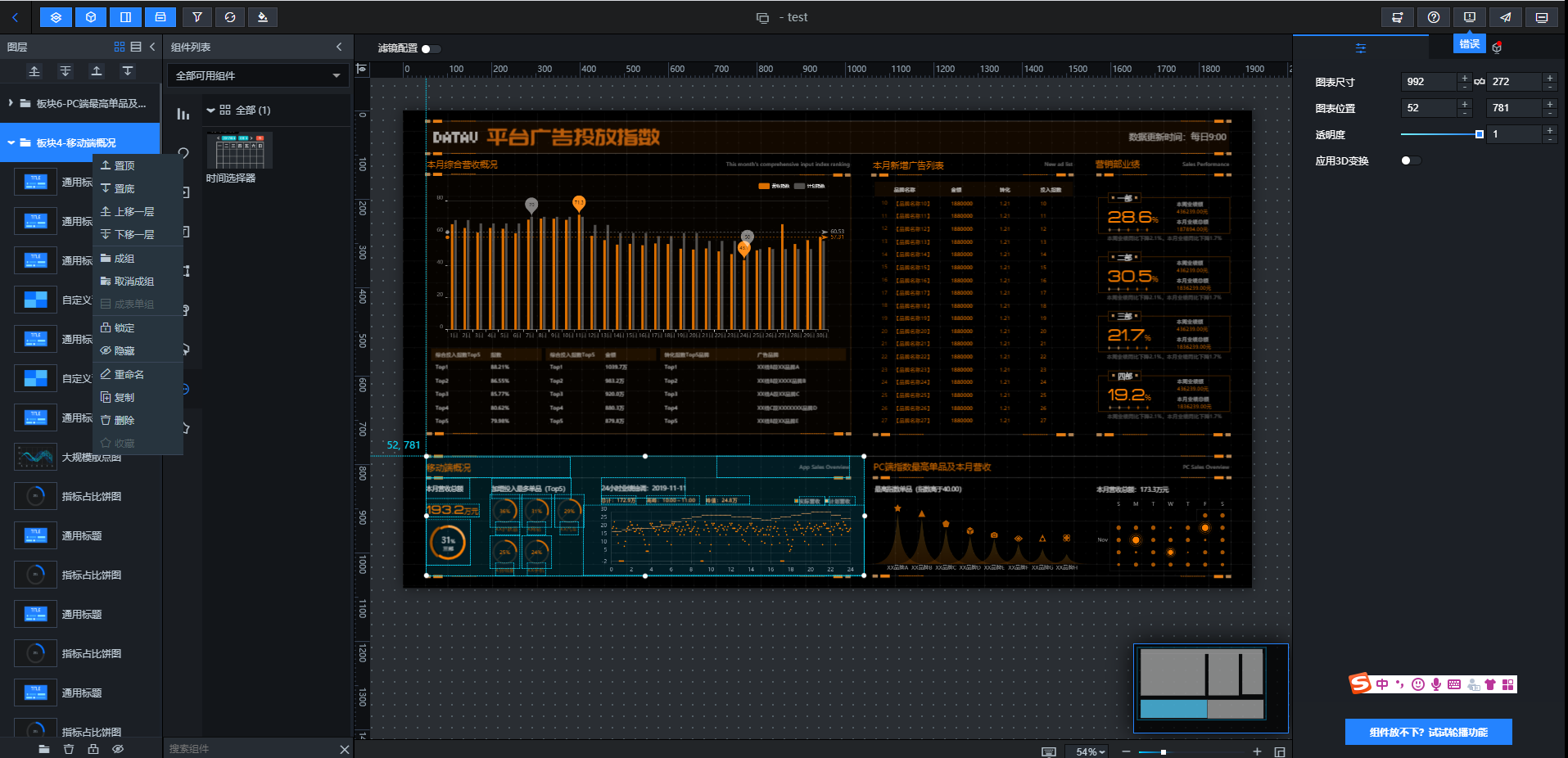The height and width of the screenshot is (758, 1568).
Task: Increase chart width stepper plus
Action: click(x=1464, y=78)
